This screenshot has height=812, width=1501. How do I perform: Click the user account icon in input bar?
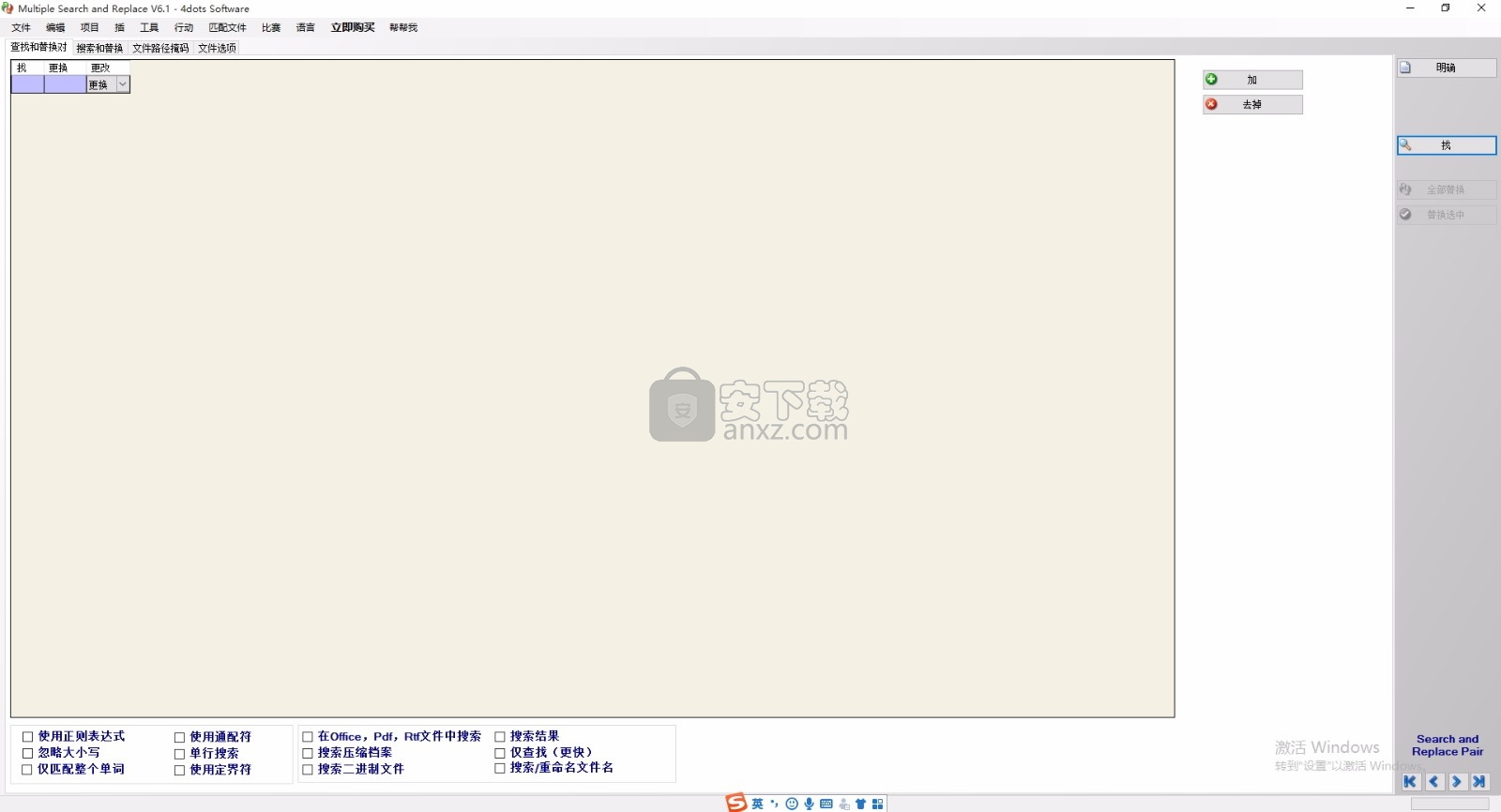pyautogui.click(x=843, y=804)
